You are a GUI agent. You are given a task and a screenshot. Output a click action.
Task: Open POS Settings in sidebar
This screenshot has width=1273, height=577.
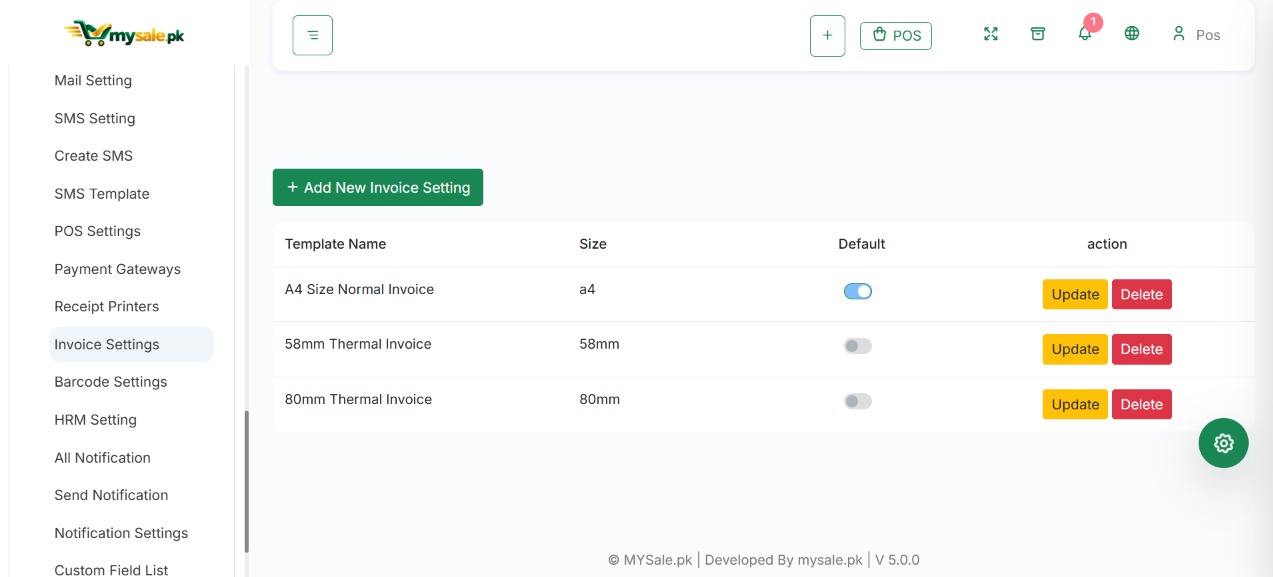point(98,231)
